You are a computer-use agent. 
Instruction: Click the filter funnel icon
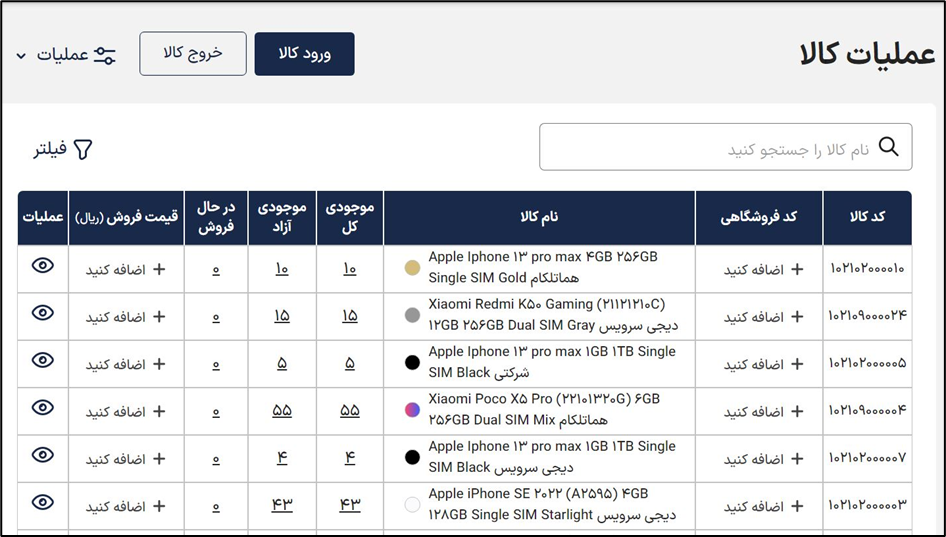pos(83,149)
